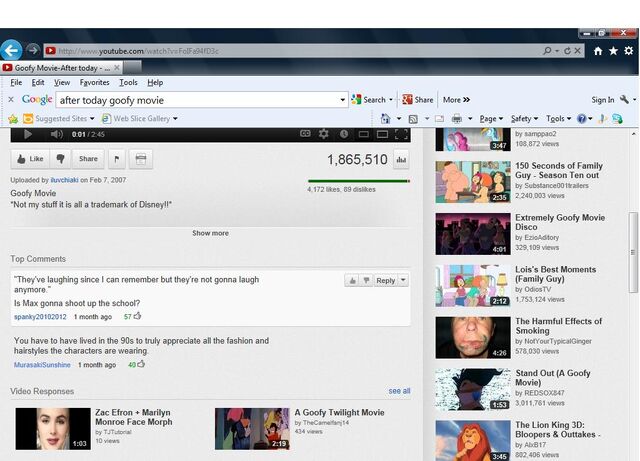Click the Add to playlist icon button

(141, 159)
